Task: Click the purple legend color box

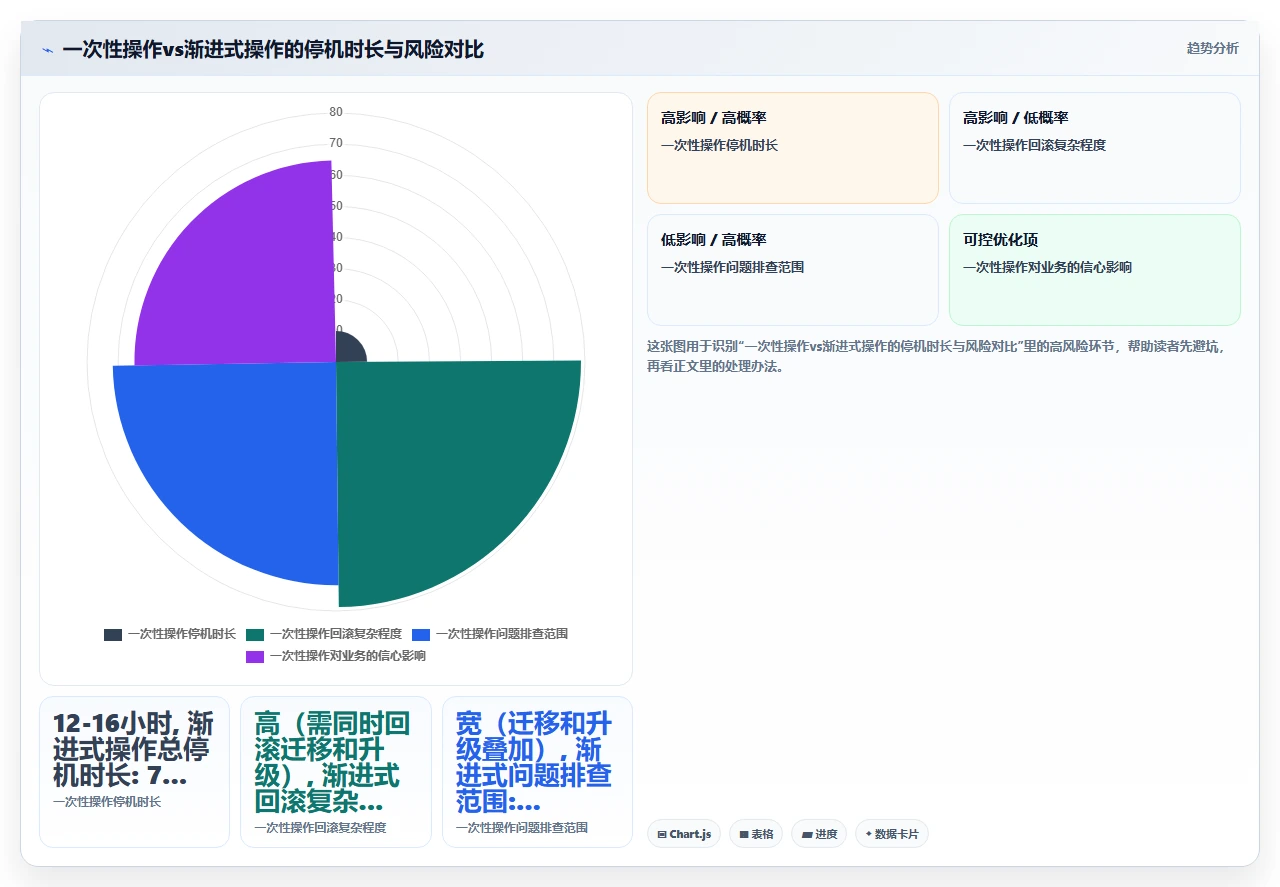Action: click(x=255, y=656)
